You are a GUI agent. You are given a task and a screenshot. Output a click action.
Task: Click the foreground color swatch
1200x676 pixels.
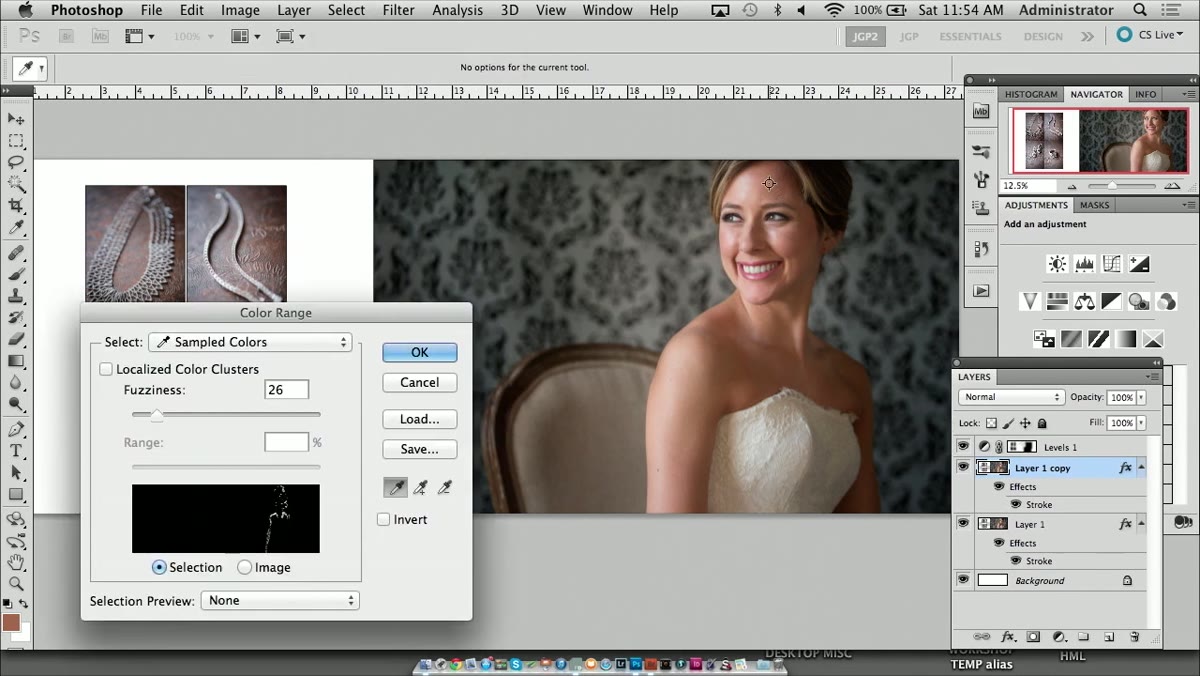pyautogui.click(x=11, y=623)
